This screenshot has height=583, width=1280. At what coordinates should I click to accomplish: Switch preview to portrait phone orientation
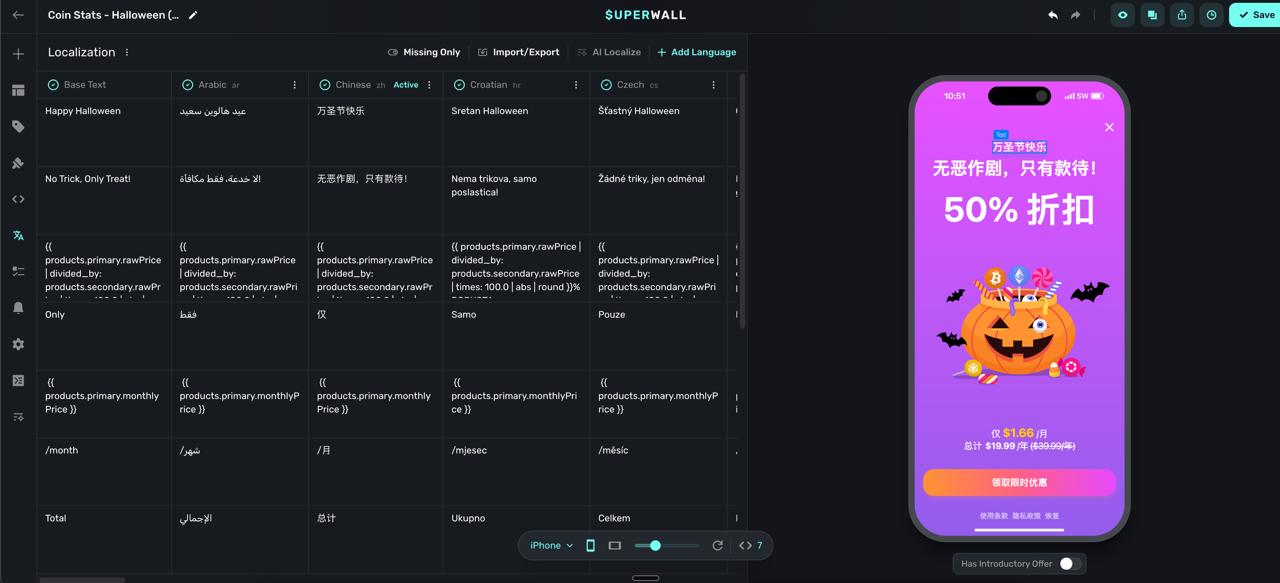tap(590, 545)
